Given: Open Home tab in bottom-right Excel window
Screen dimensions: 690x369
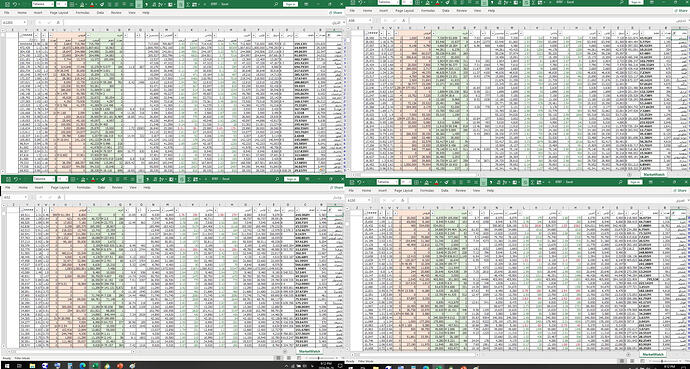Looking at the screenshot, I should click(x=366, y=190).
